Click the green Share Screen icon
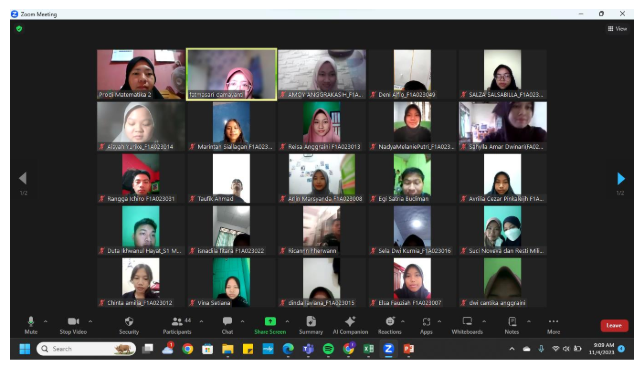 click(x=270, y=322)
